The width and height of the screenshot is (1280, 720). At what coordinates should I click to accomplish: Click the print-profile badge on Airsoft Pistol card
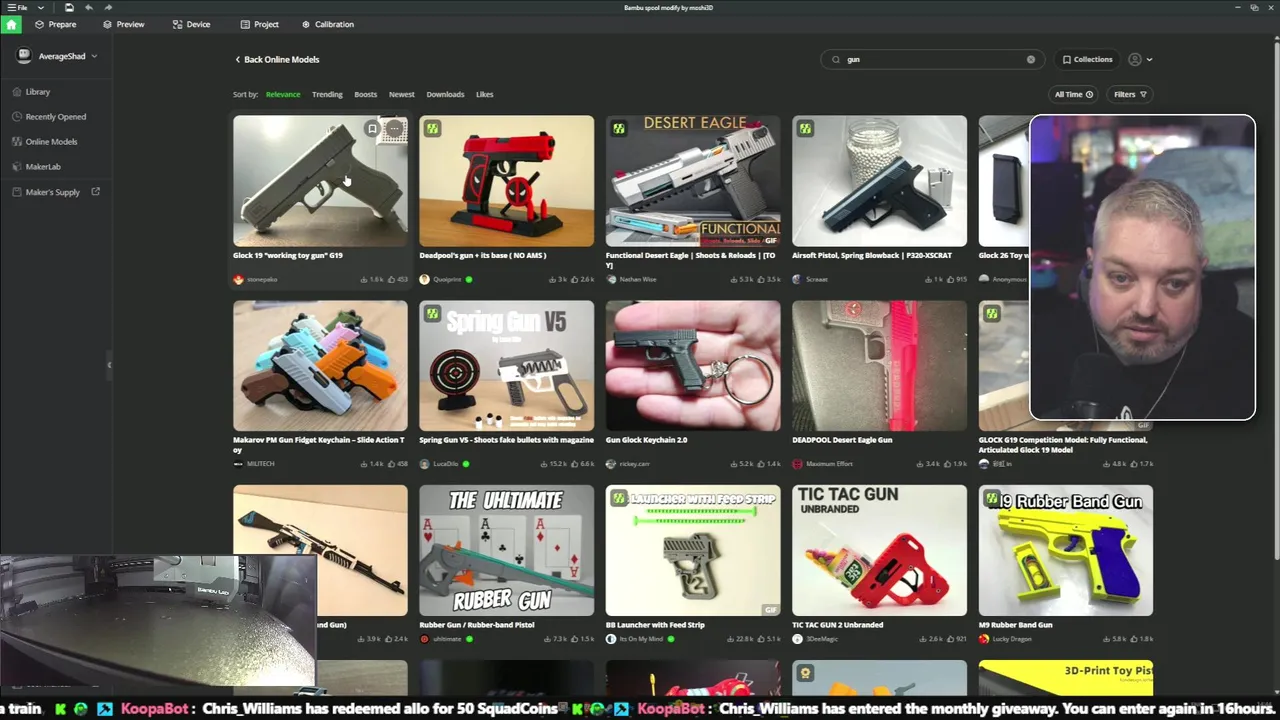tap(805, 128)
